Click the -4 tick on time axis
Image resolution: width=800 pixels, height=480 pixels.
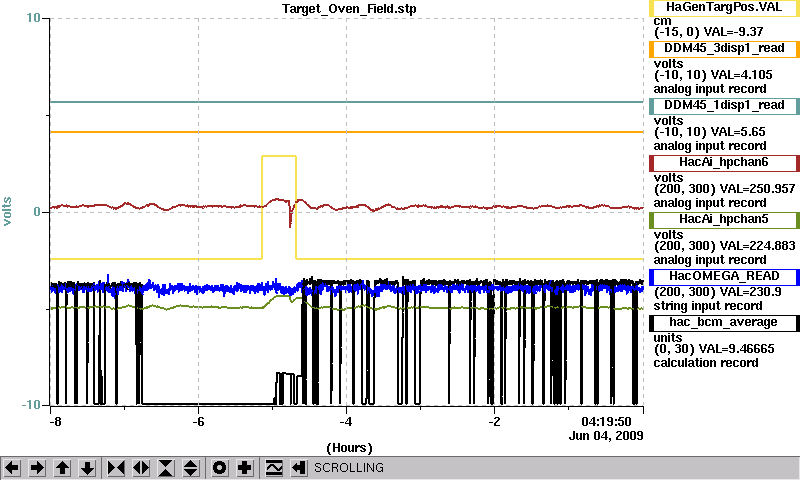346,422
